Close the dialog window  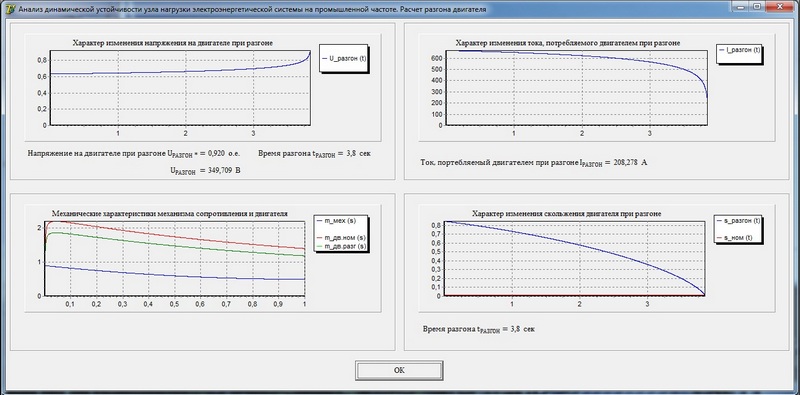pos(781,7)
